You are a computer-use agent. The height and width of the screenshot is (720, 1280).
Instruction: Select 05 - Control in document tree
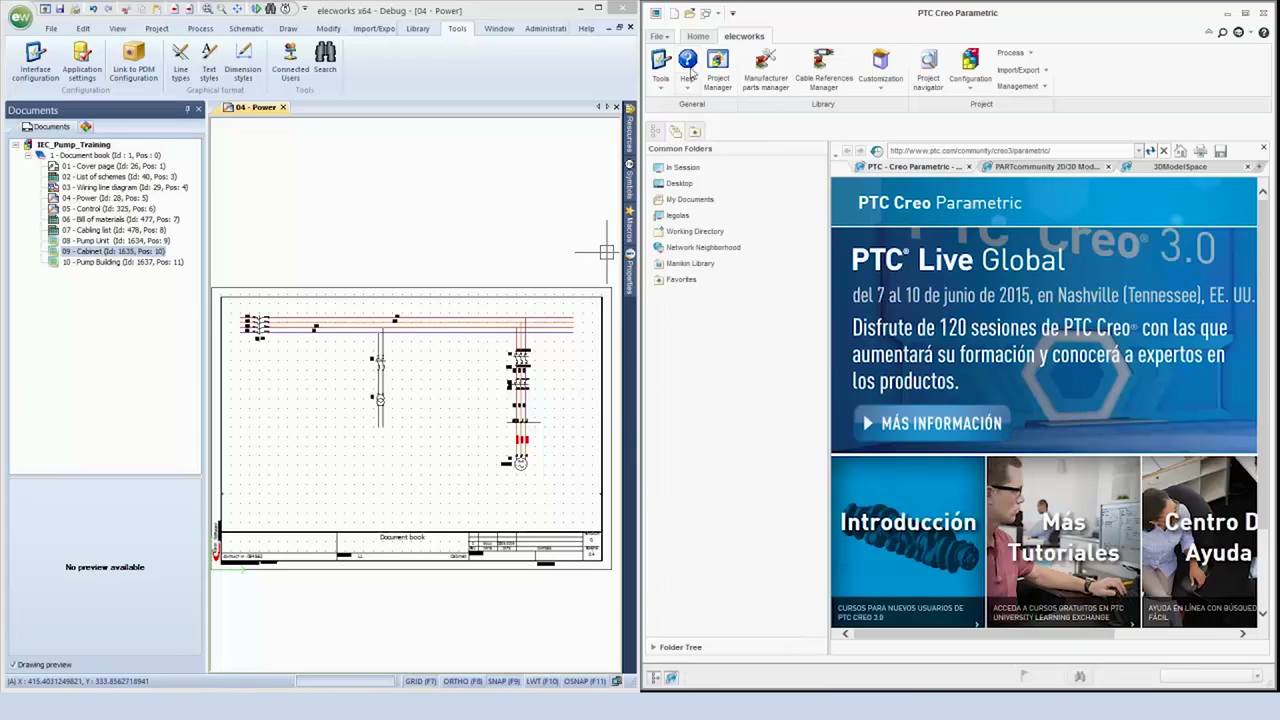[108, 209]
